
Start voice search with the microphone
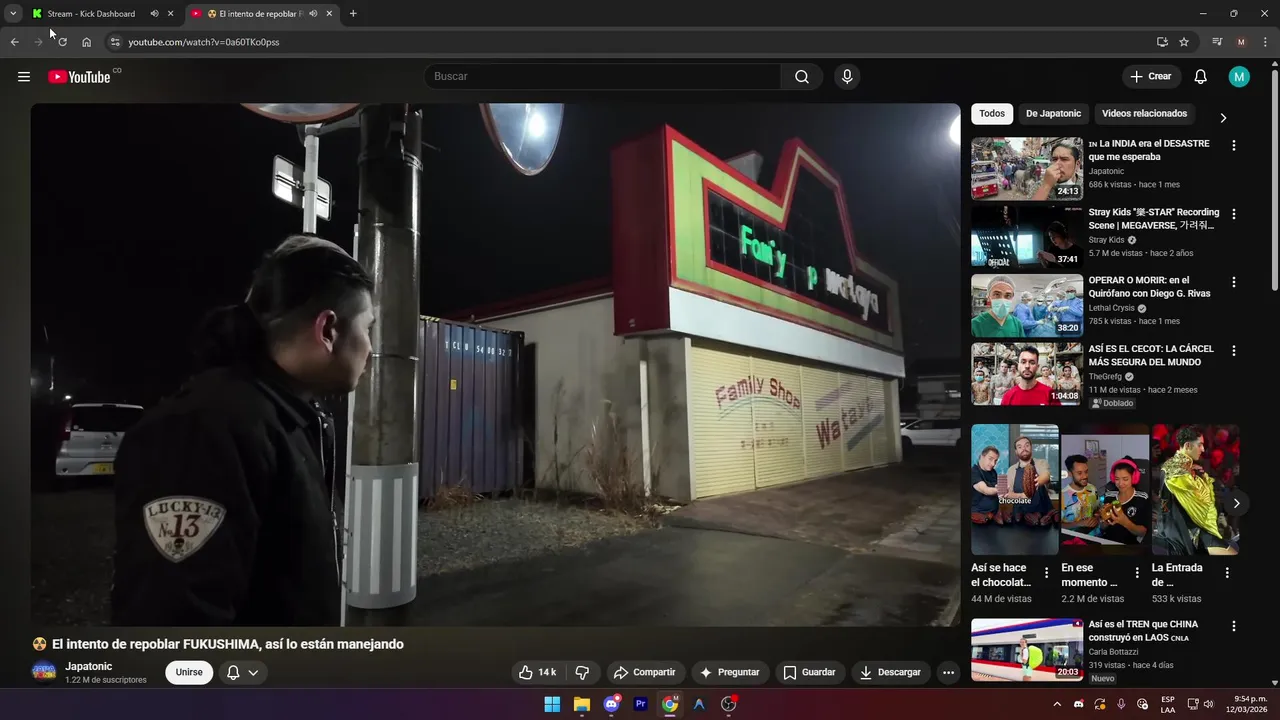[x=847, y=77]
